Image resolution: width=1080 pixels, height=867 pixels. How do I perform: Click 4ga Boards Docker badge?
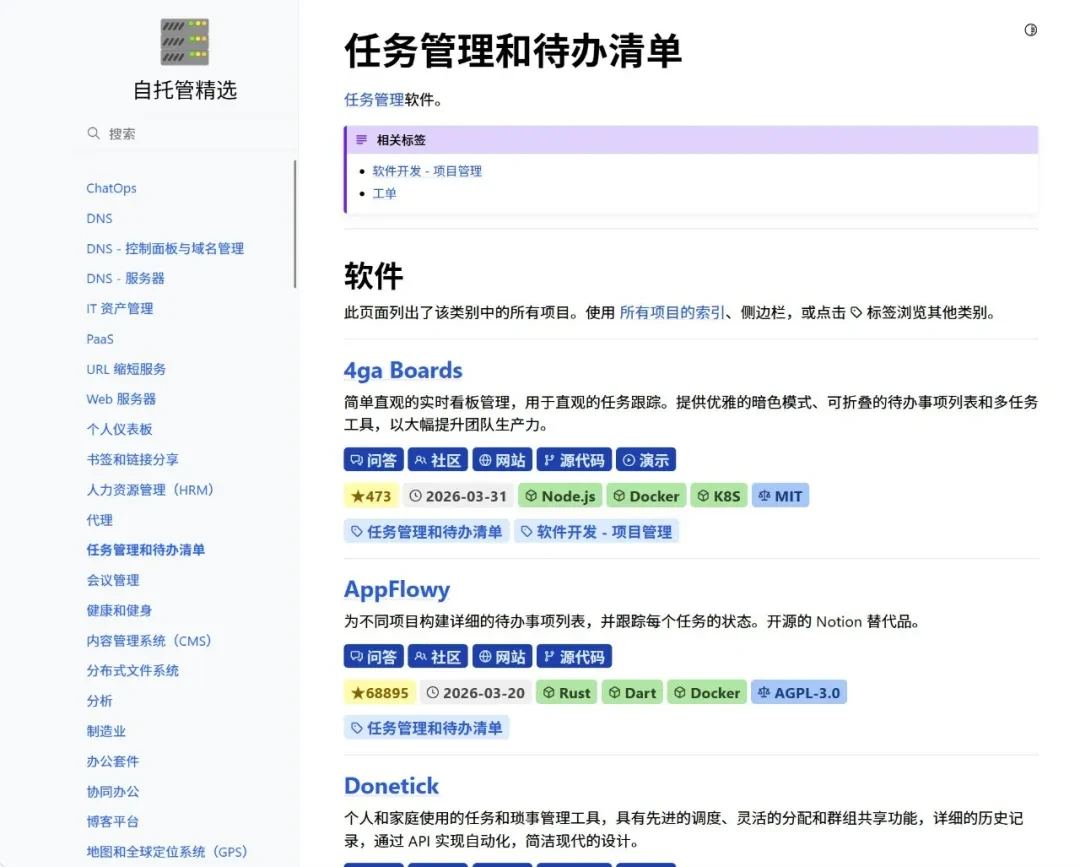point(645,496)
